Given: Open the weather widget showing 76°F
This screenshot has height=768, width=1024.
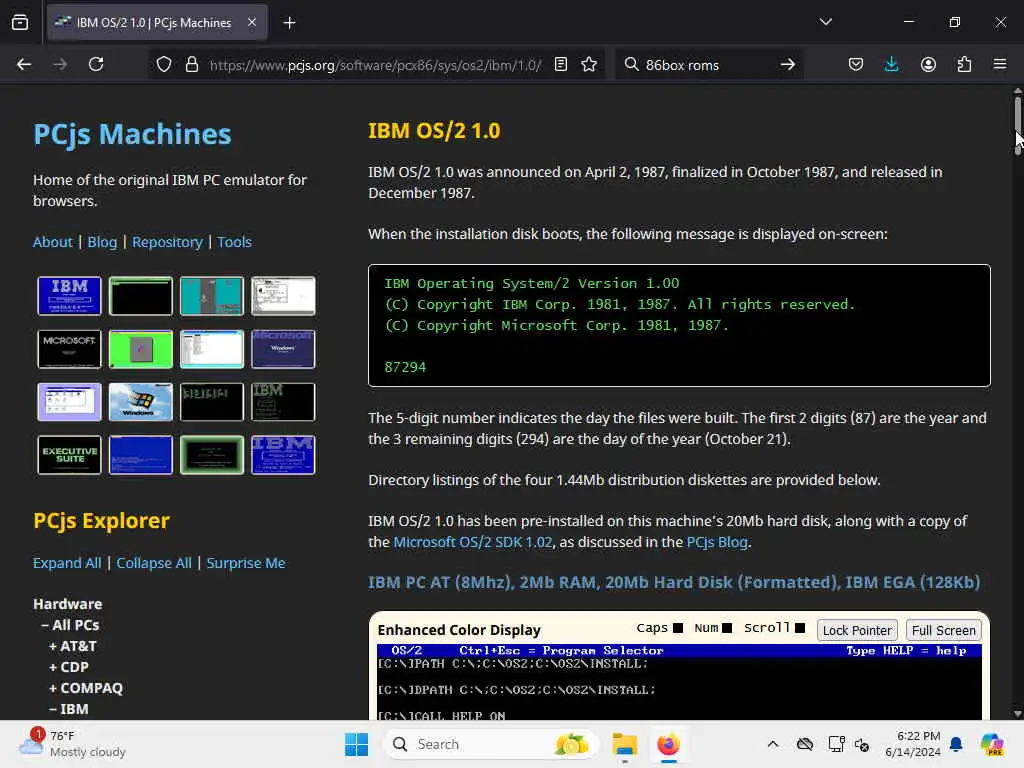Looking at the screenshot, I should click(73, 744).
